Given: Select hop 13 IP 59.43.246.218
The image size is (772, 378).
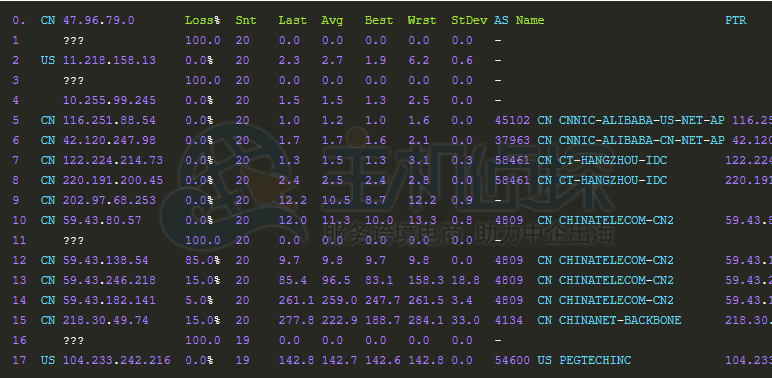Looking at the screenshot, I should 109,281.
